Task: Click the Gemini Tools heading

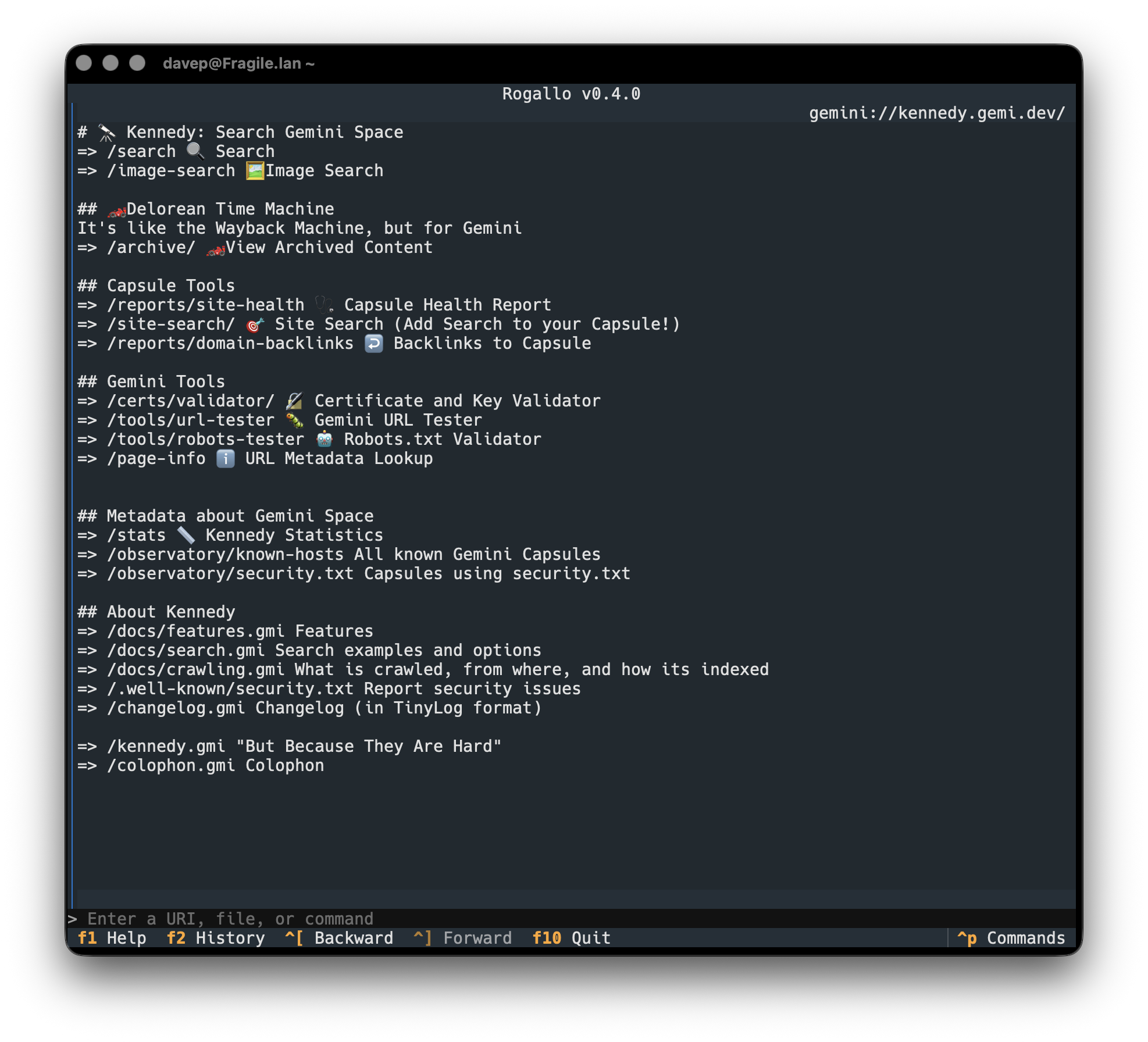Action: [151, 382]
